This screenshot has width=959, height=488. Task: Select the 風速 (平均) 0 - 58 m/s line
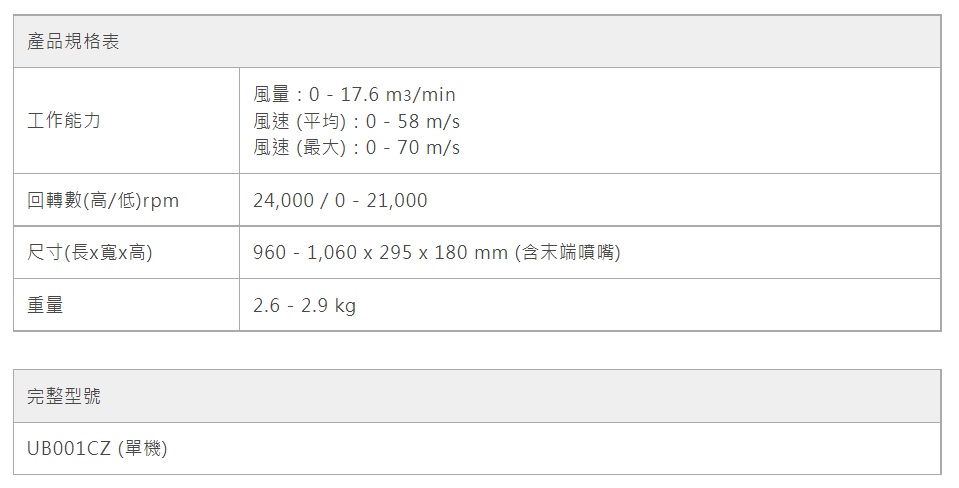[356, 121]
